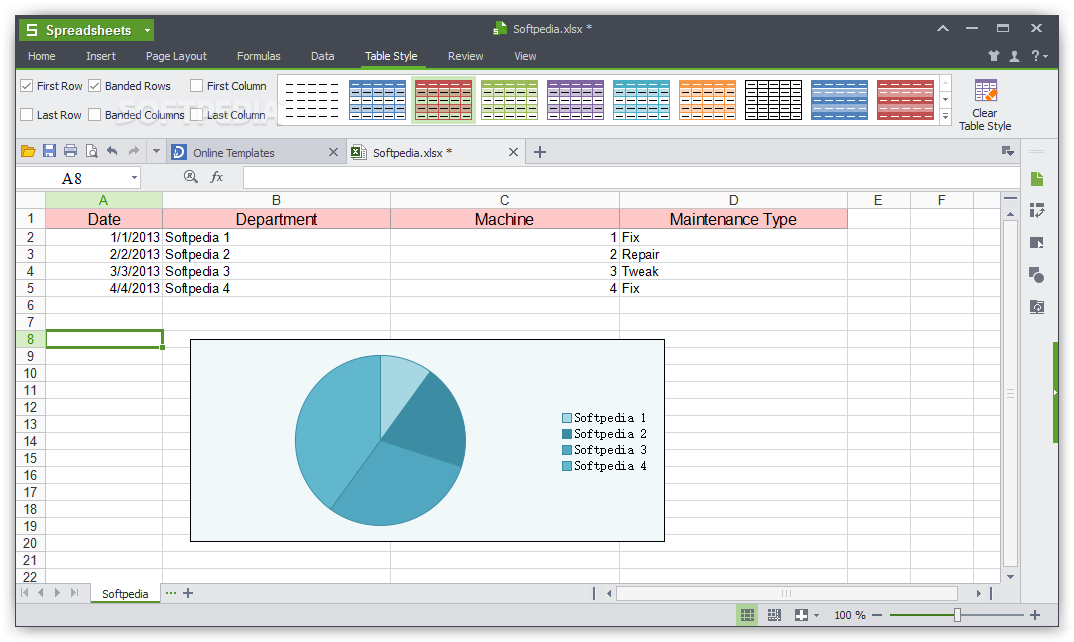Viewport: 1074px width, 642px height.
Task: Open the Data ribbon tab
Action: point(323,56)
